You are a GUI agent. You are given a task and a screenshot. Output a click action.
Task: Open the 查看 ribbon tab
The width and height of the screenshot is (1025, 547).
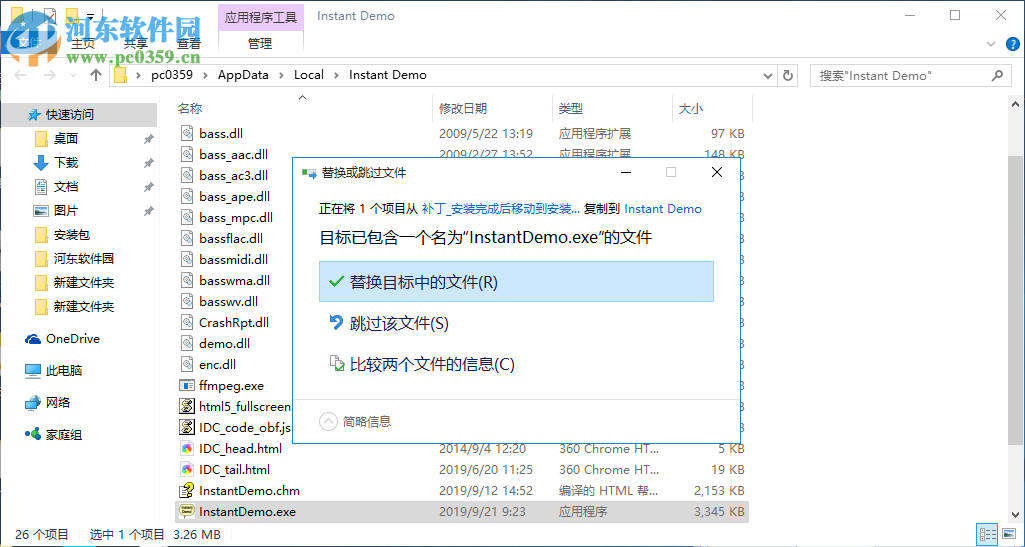point(189,43)
